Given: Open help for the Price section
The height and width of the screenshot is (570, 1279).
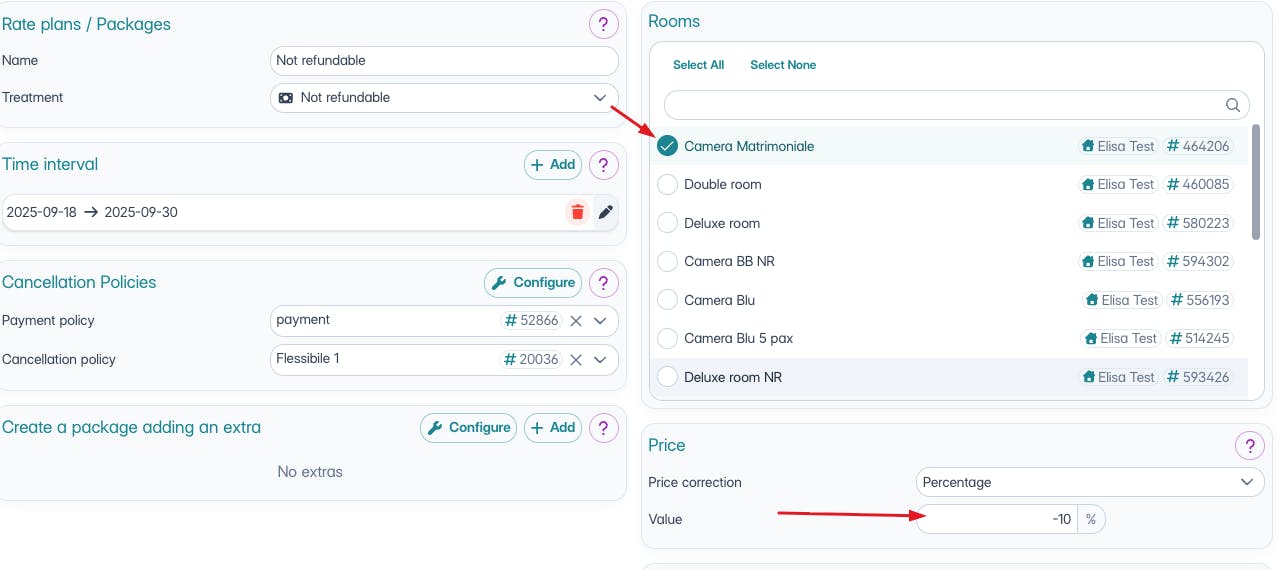Looking at the screenshot, I should [1249, 445].
